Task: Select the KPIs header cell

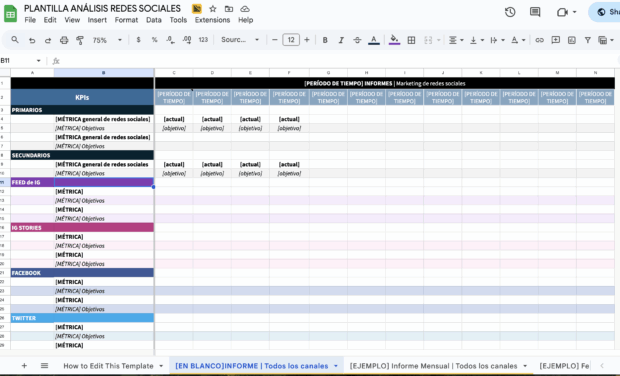Action: coord(82,97)
